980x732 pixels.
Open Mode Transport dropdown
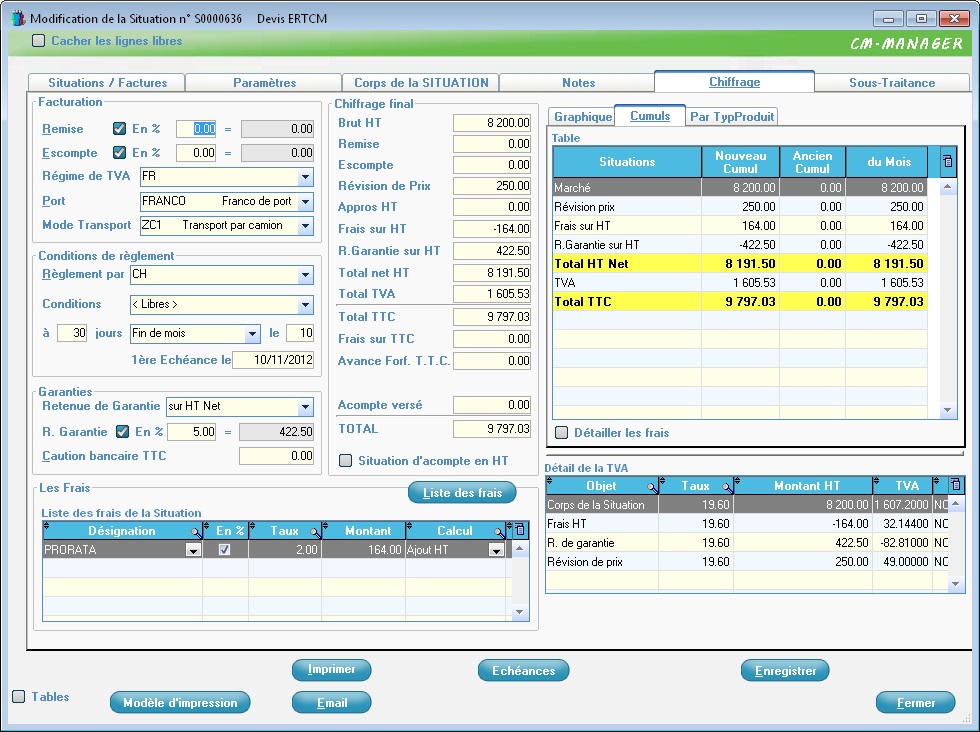pyautogui.click(x=305, y=226)
